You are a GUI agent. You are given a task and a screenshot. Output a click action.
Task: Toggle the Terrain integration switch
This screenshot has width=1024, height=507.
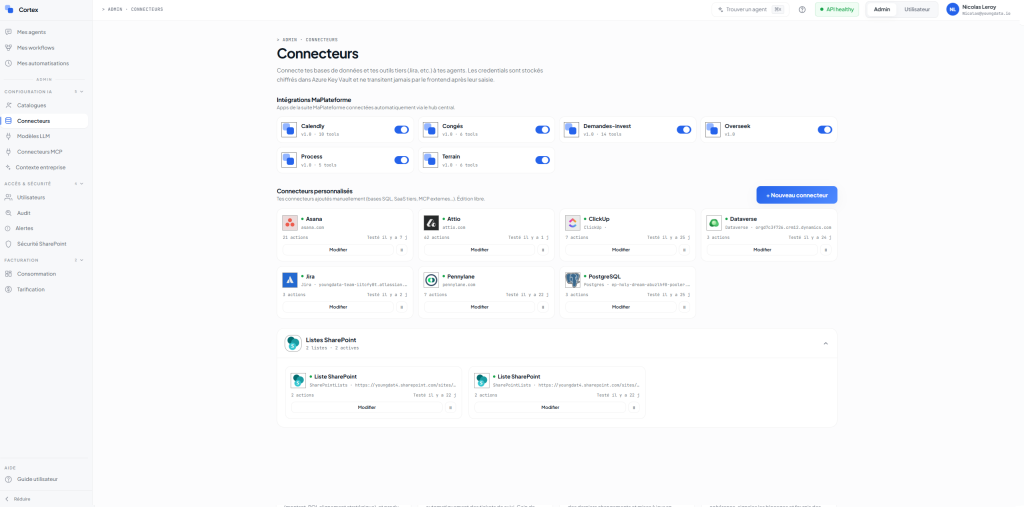pyautogui.click(x=543, y=160)
